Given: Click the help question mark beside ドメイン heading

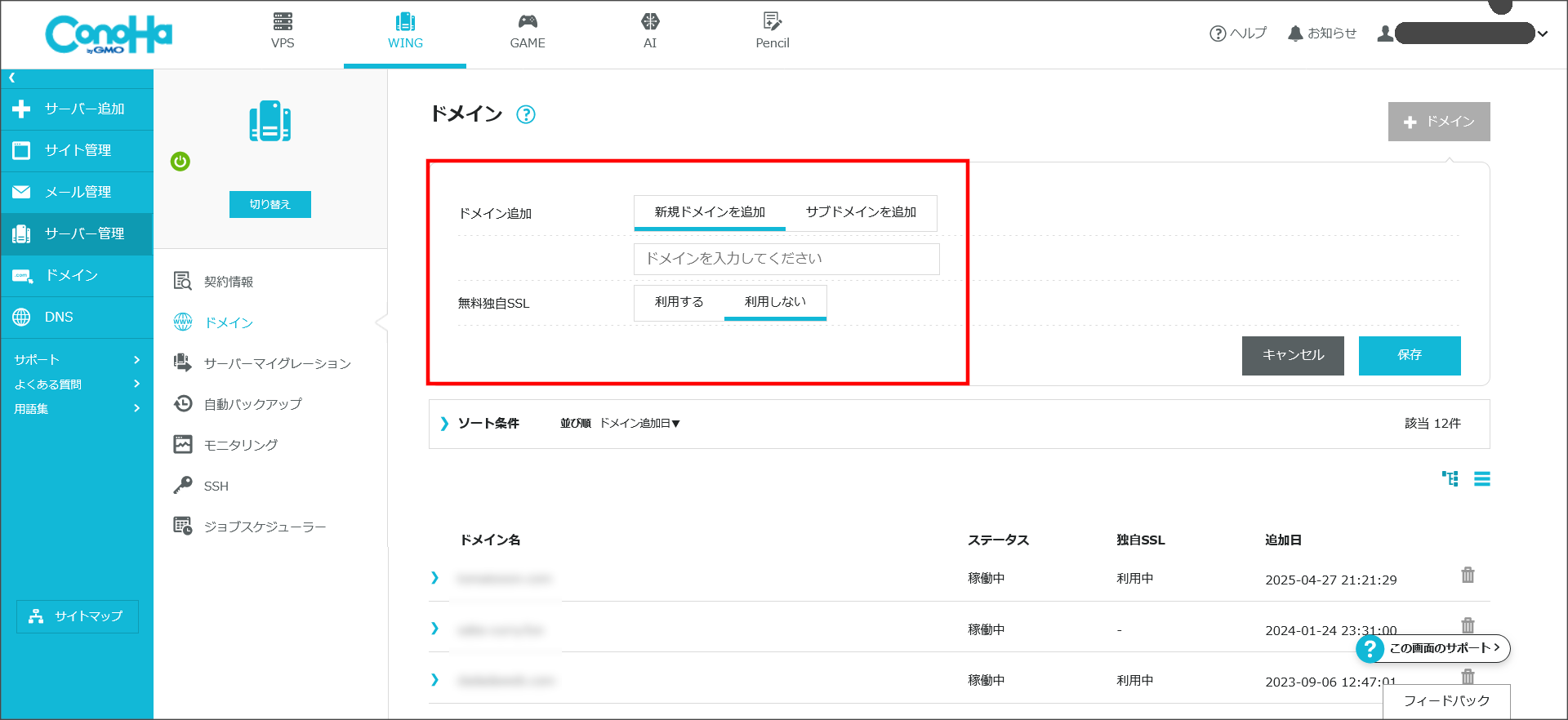Looking at the screenshot, I should tap(526, 115).
